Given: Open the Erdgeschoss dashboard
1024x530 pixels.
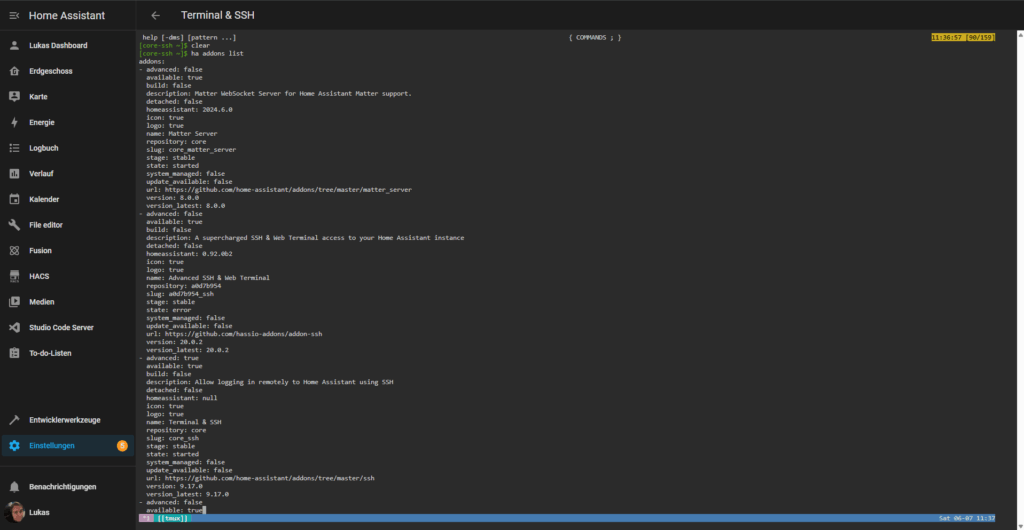Looking at the screenshot, I should (51, 71).
